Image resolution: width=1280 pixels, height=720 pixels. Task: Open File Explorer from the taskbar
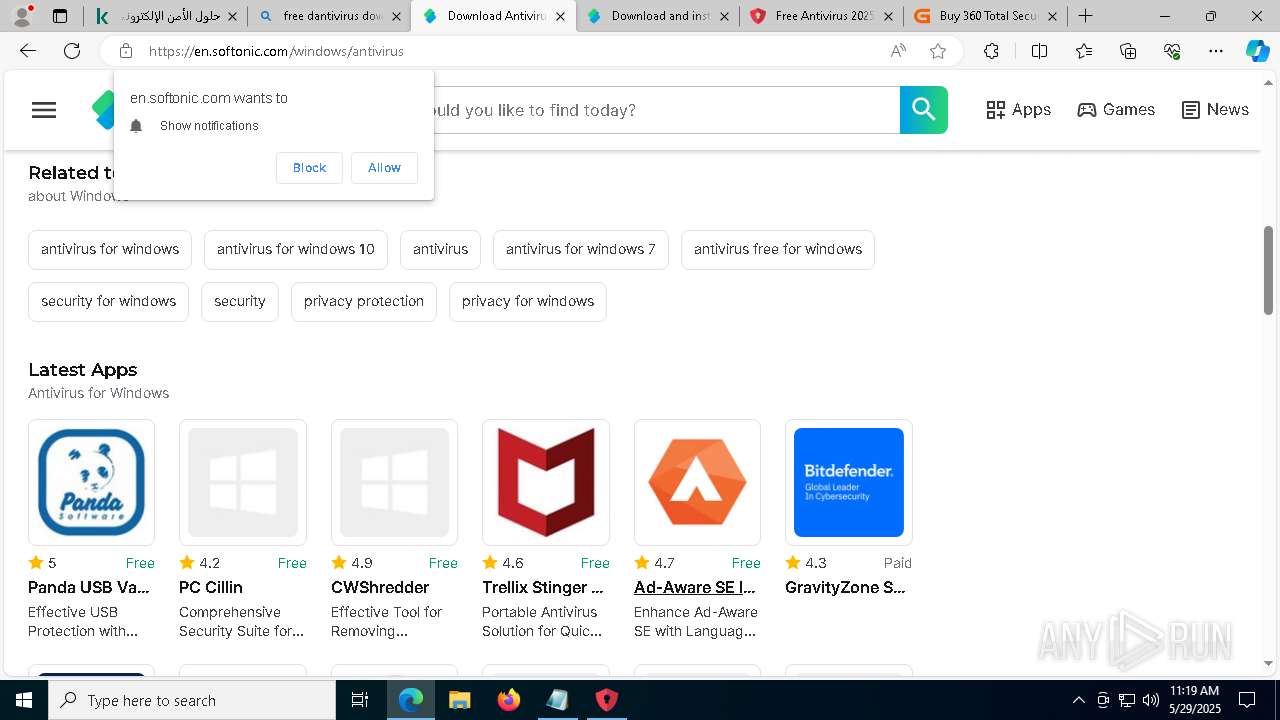(x=459, y=700)
